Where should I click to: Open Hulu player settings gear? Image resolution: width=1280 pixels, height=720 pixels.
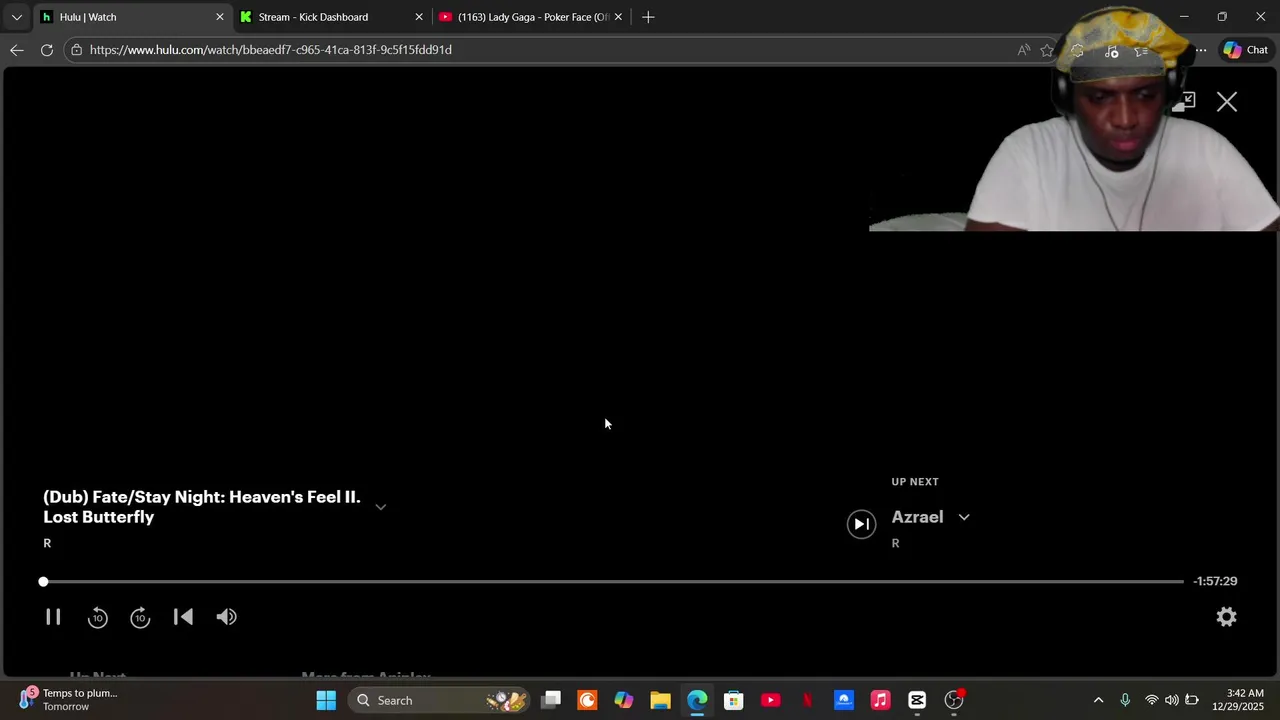[1226, 617]
